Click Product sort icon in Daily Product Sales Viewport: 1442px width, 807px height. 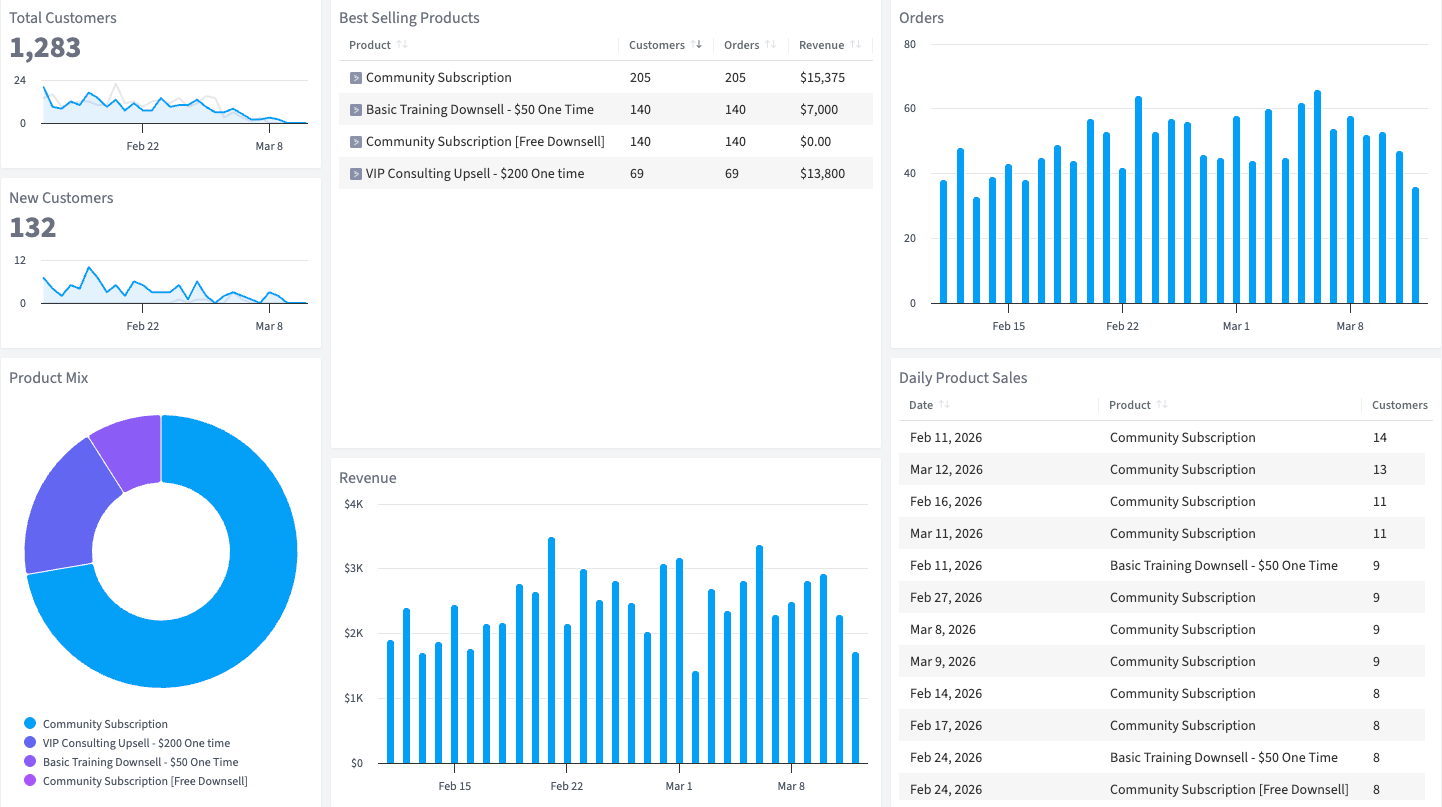[1161, 405]
